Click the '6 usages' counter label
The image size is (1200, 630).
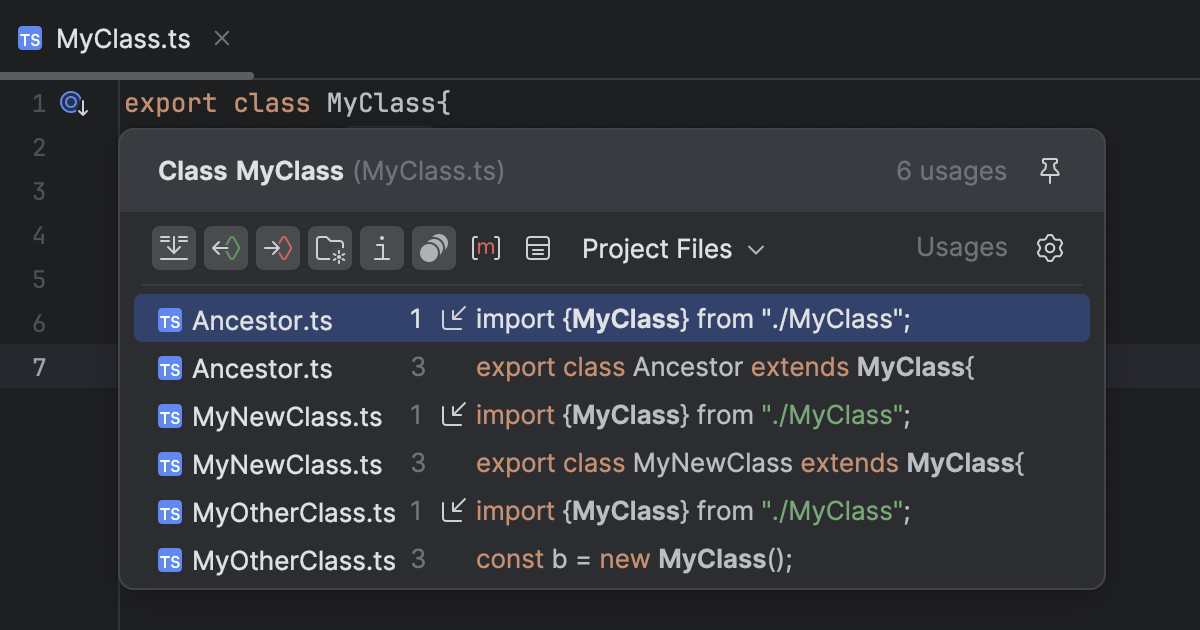coord(951,170)
